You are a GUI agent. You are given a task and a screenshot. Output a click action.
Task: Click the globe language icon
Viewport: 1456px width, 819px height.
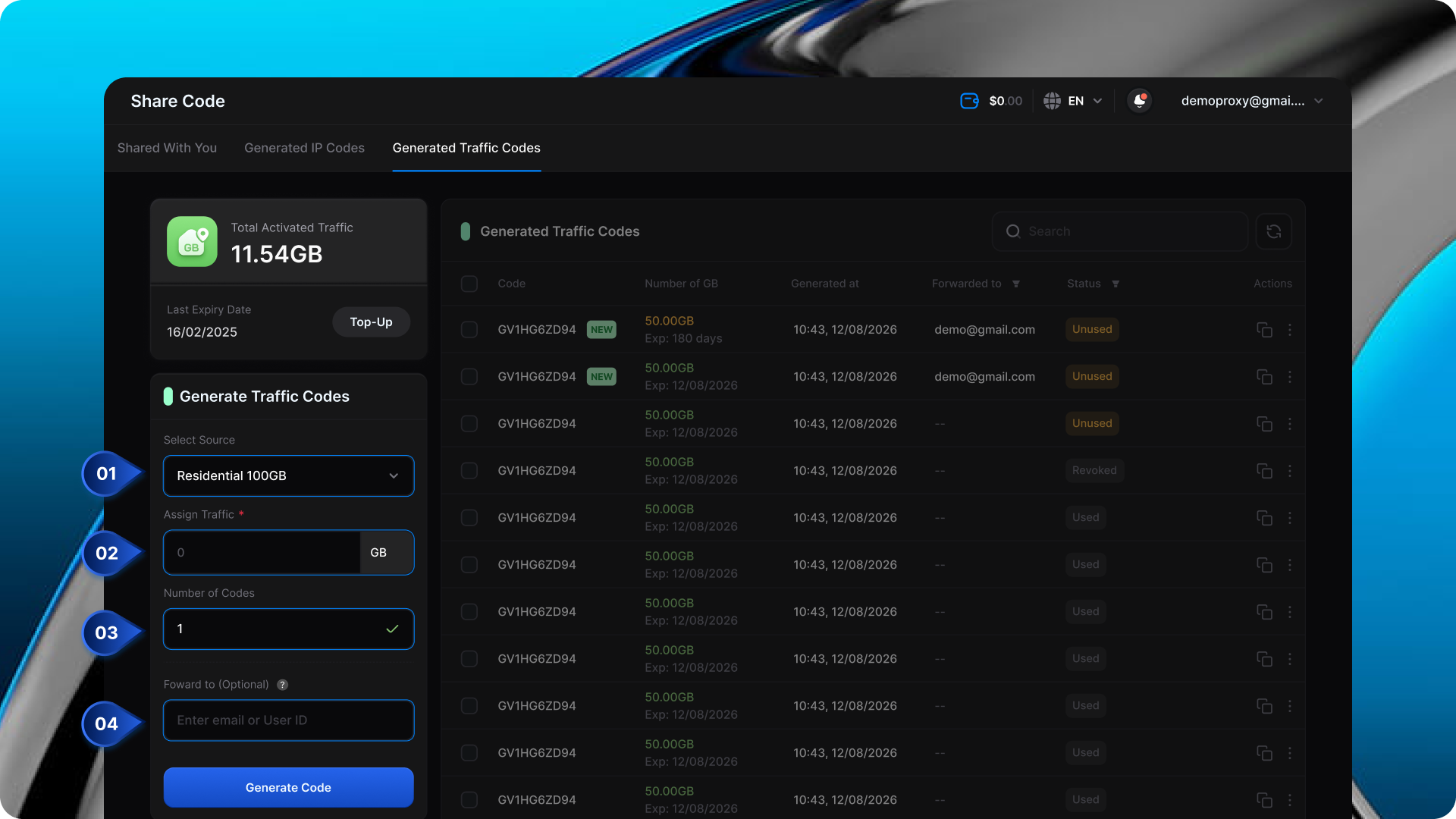click(x=1052, y=101)
